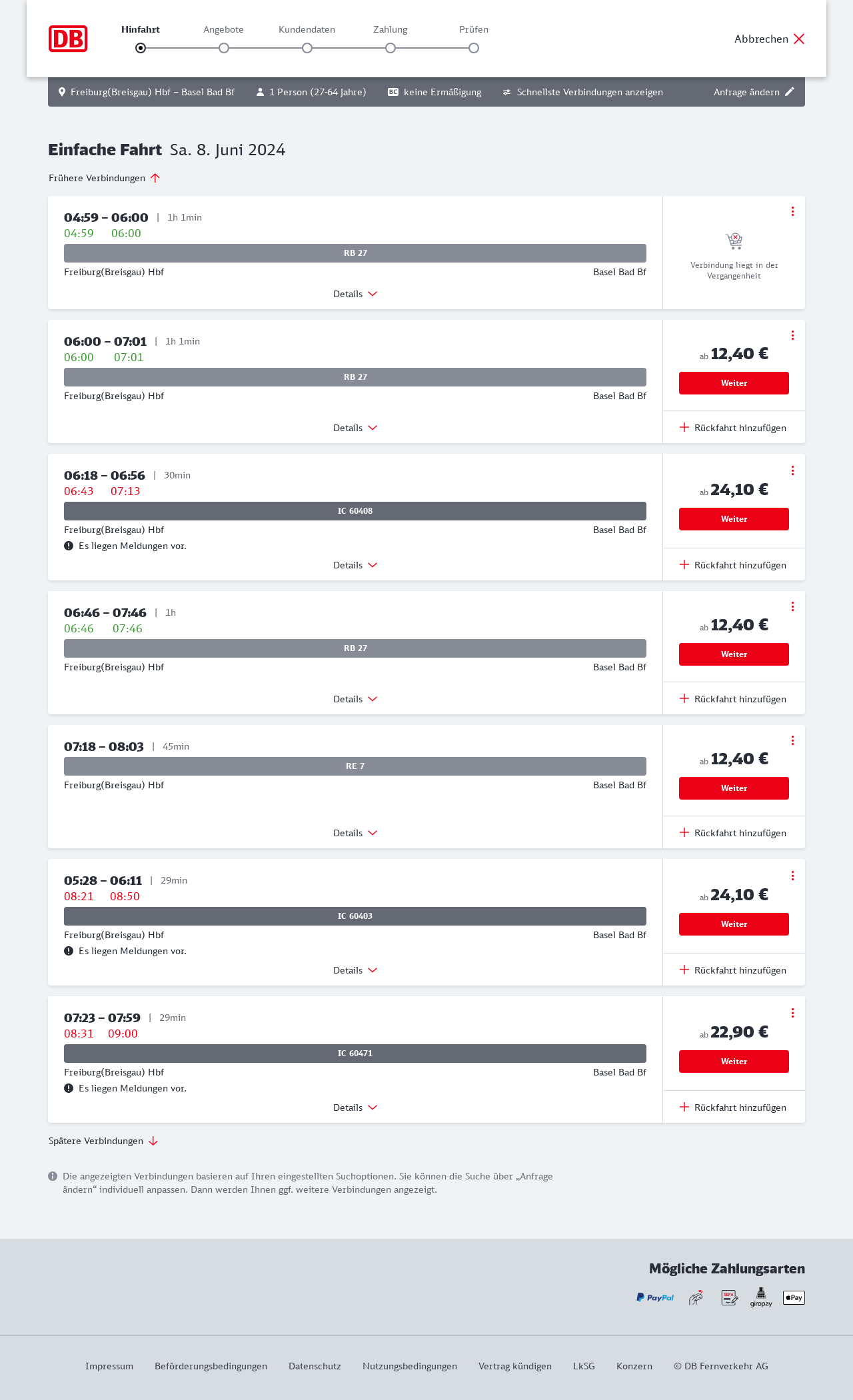Open three-dot menu for RE 7 connection
The image size is (853, 1400).
click(792, 740)
